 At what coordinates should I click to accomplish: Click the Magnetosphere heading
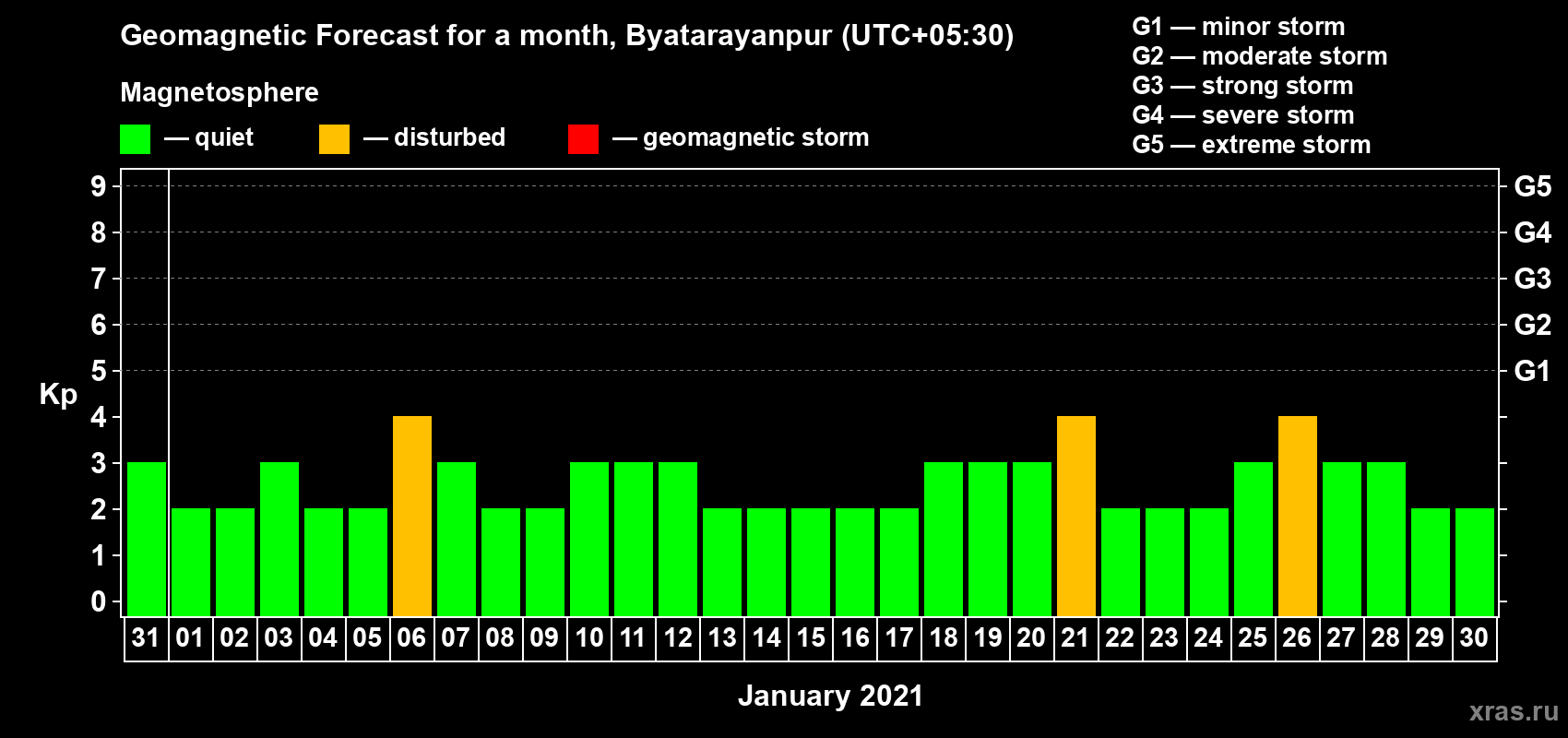tap(220, 92)
